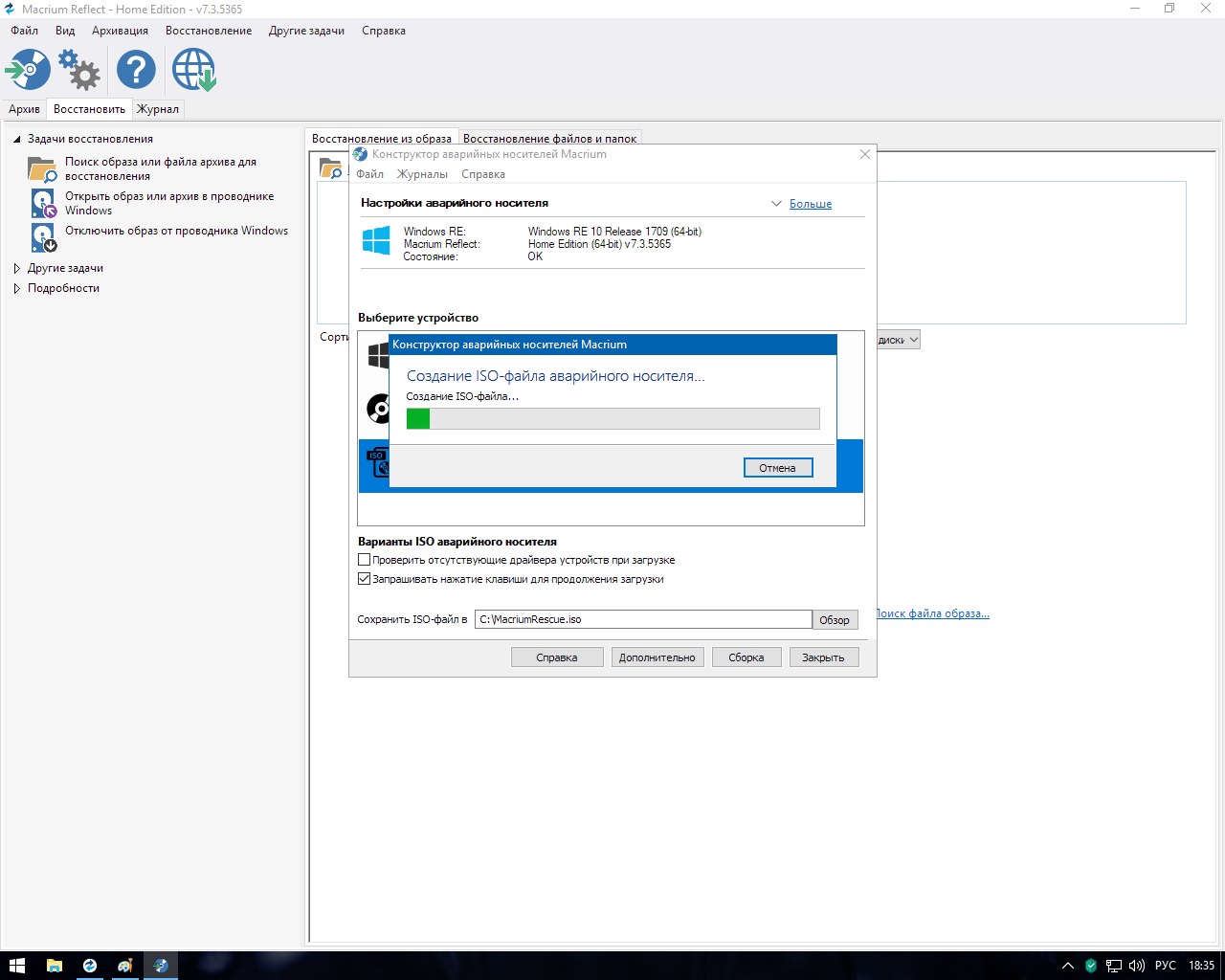Image resolution: width=1225 pixels, height=980 pixels.
Task: Select Открыть образ или архив в проводнике task
Action: 169,204
